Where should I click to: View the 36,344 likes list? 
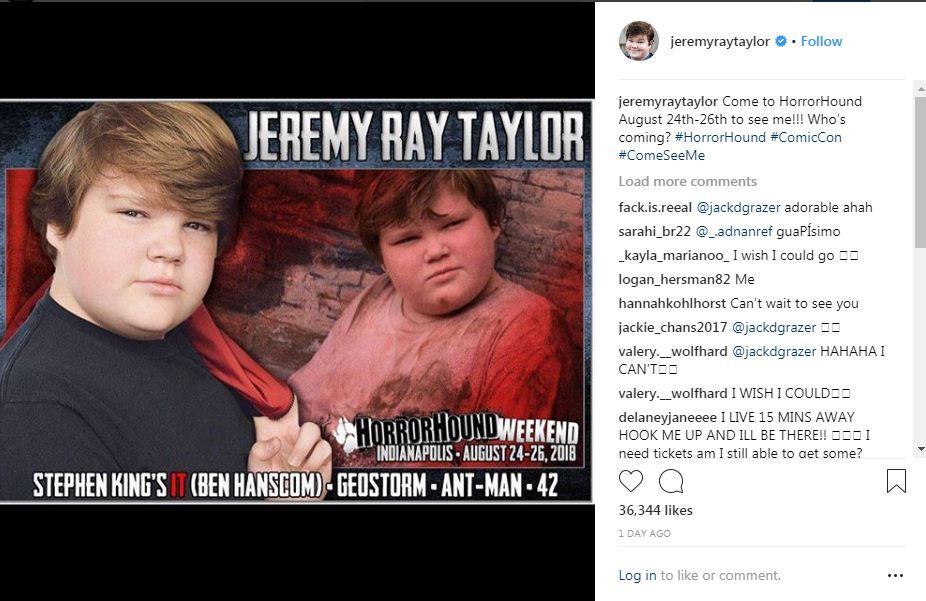656,510
